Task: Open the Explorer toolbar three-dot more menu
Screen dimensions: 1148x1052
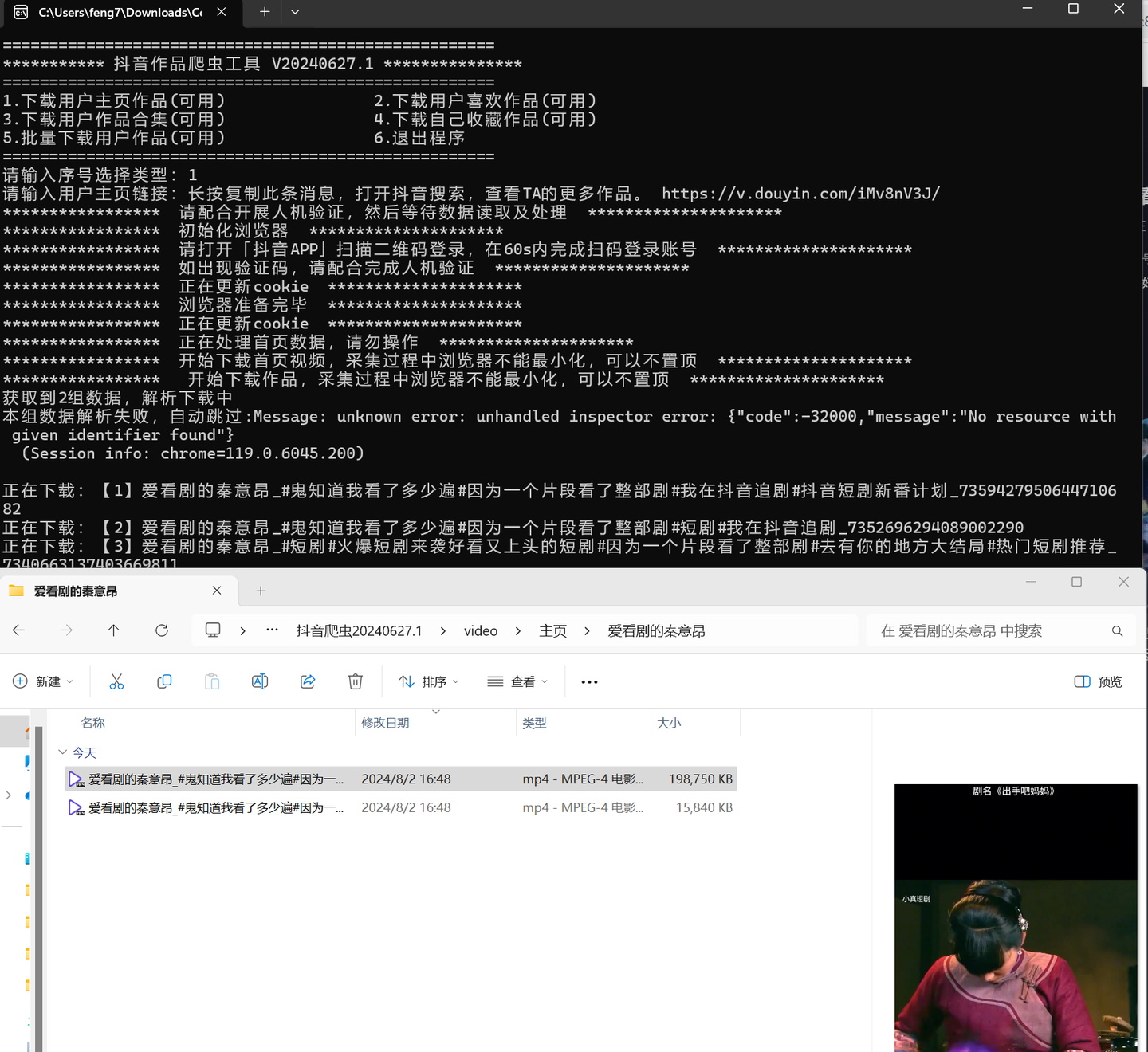Action: tap(589, 682)
